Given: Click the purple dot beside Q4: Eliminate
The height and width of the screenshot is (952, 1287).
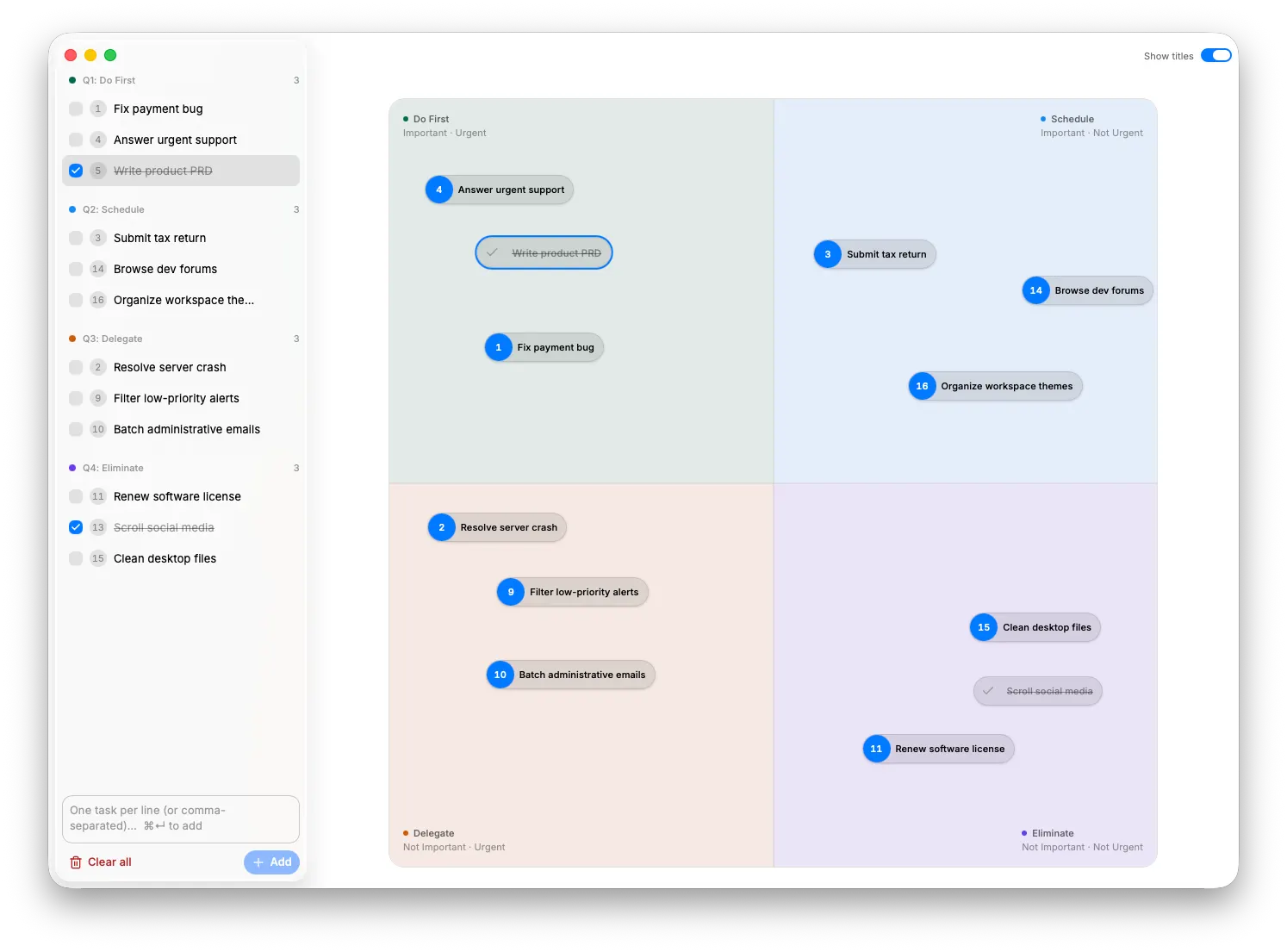Looking at the screenshot, I should 72,468.
